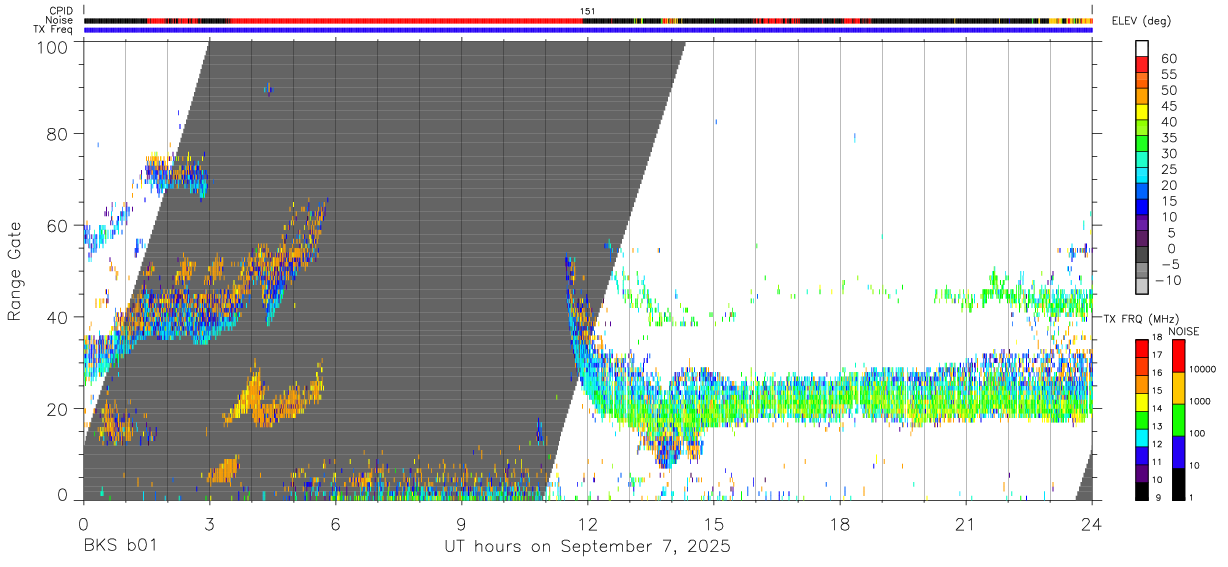Click the light gray -10 elevation color band
The height and width of the screenshot is (567, 1228).
[1142, 287]
